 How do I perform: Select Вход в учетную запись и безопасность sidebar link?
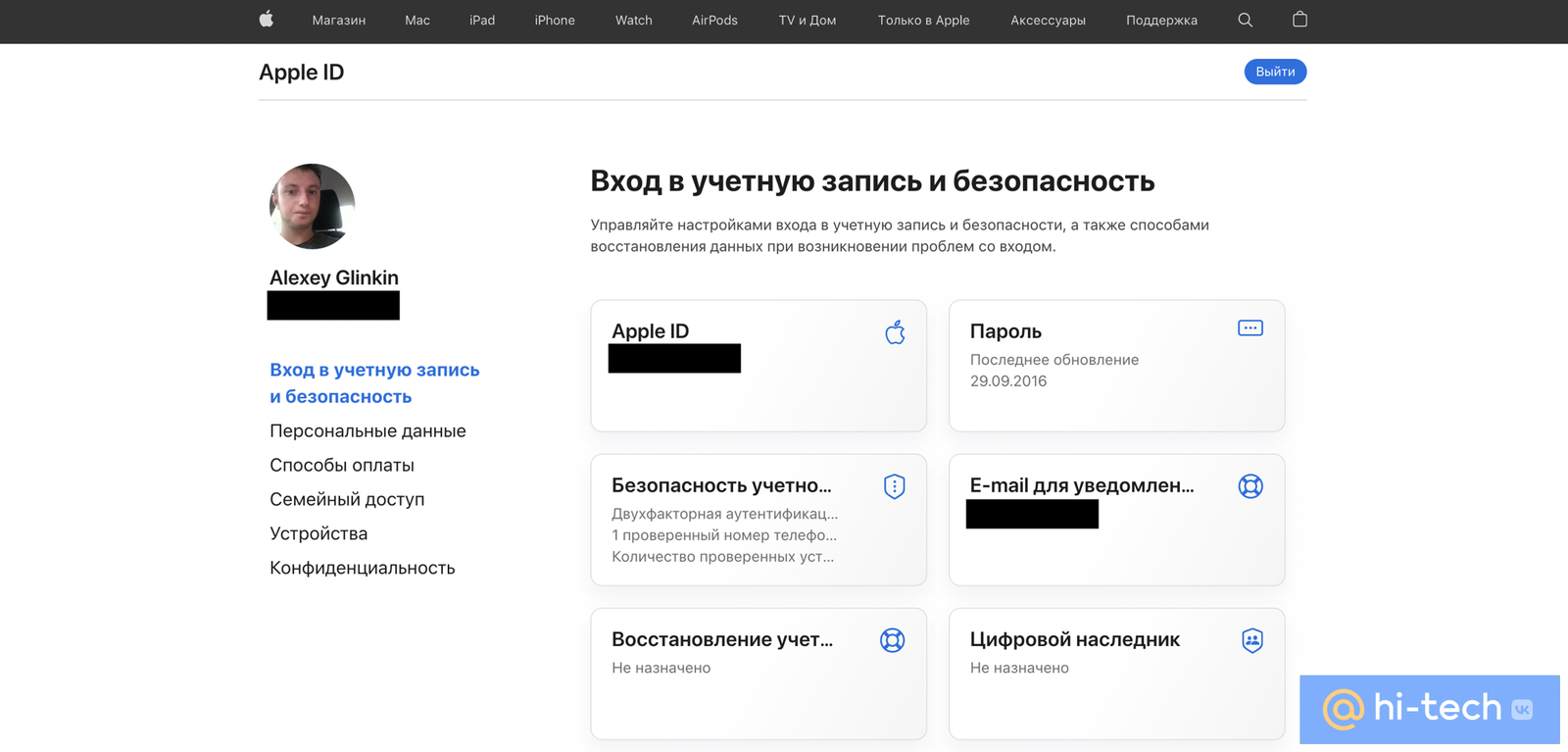tap(374, 383)
